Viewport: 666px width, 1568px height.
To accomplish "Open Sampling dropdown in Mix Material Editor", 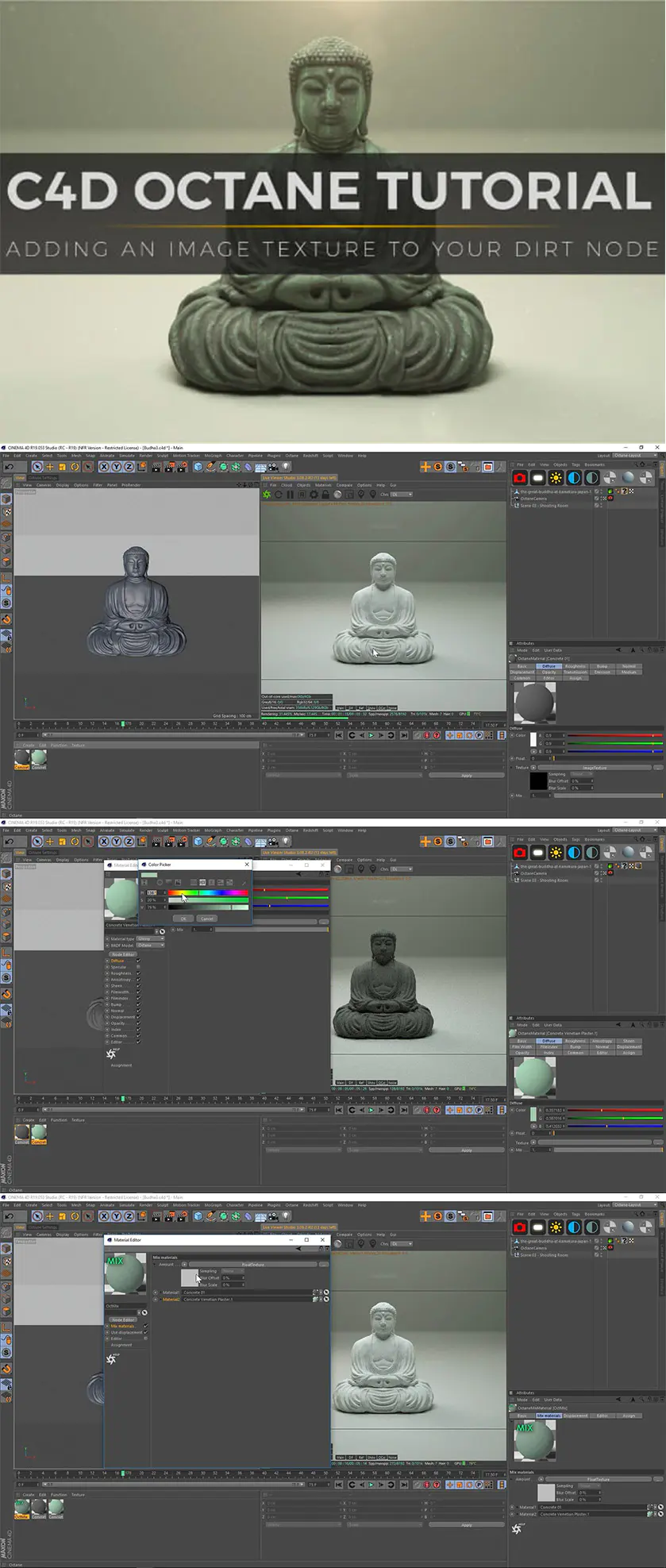I will point(233,1271).
